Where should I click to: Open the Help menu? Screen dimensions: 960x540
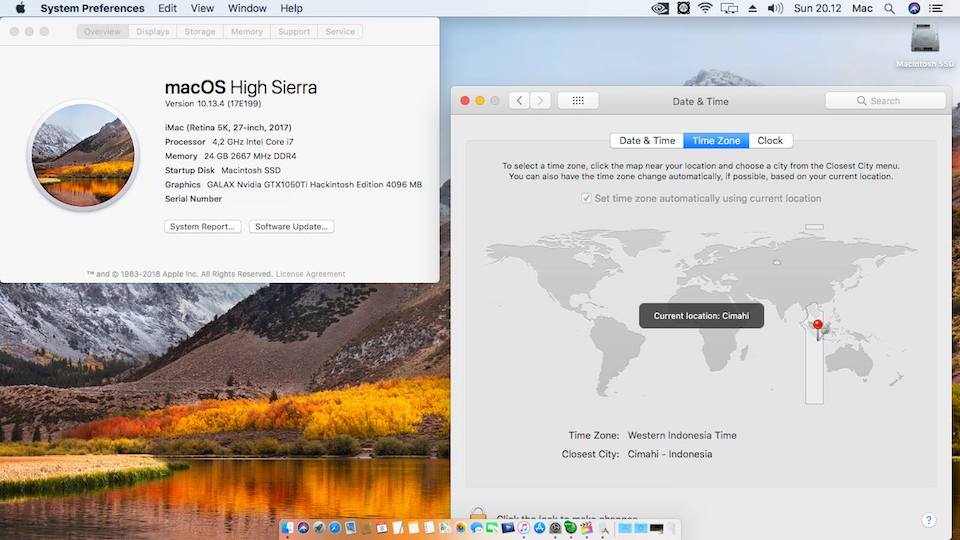click(x=291, y=8)
